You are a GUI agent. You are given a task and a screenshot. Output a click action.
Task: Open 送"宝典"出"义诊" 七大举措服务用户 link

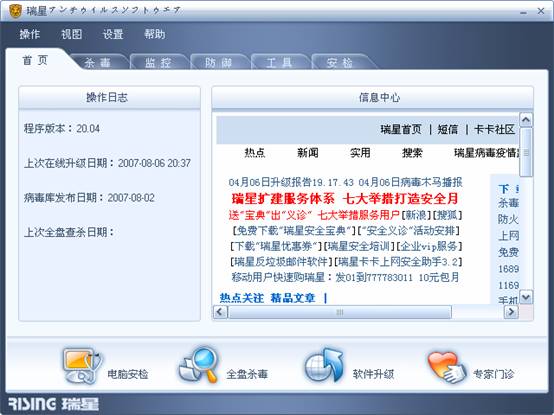[314, 215]
